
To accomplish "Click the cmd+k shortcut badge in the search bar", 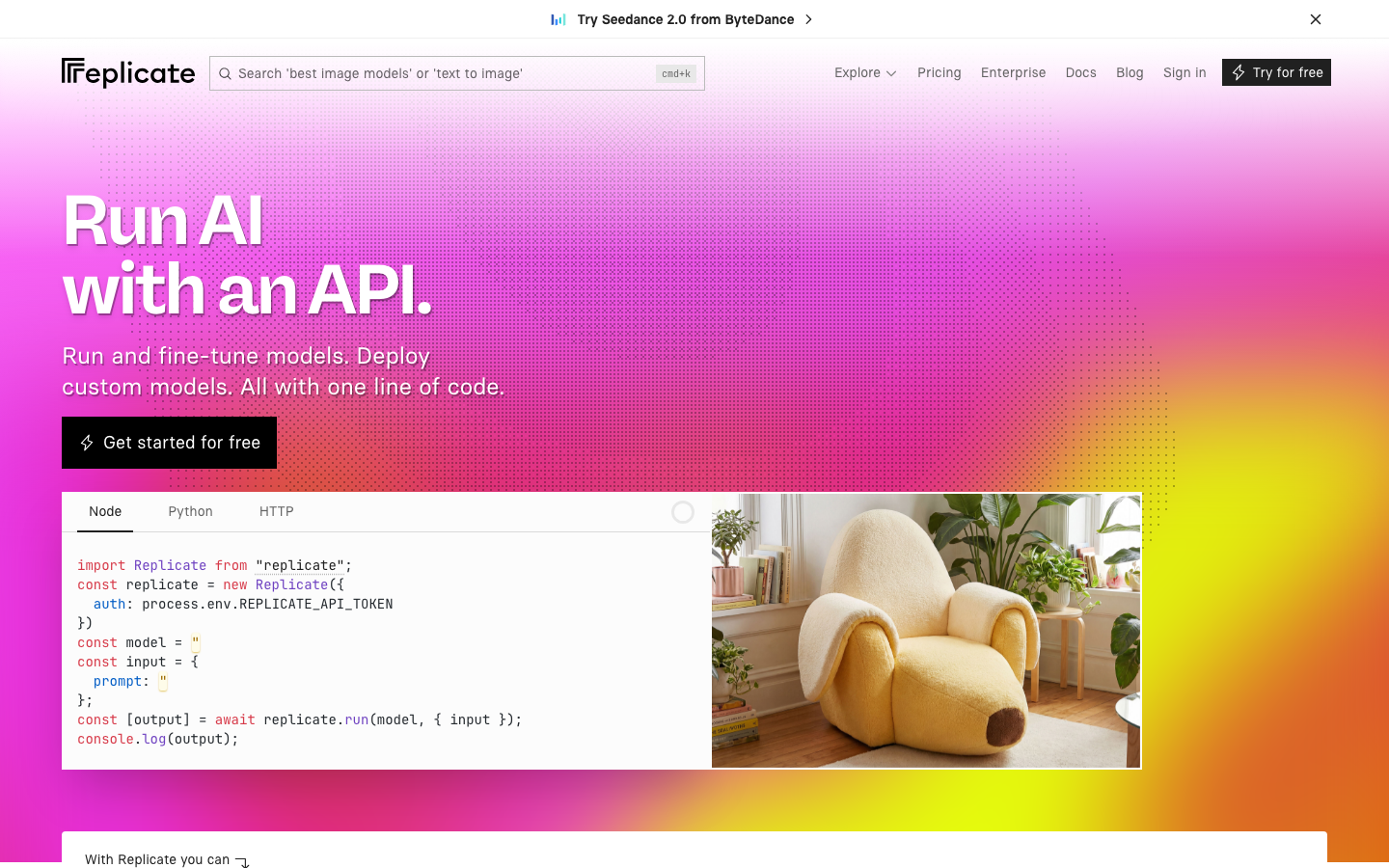I will (676, 73).
